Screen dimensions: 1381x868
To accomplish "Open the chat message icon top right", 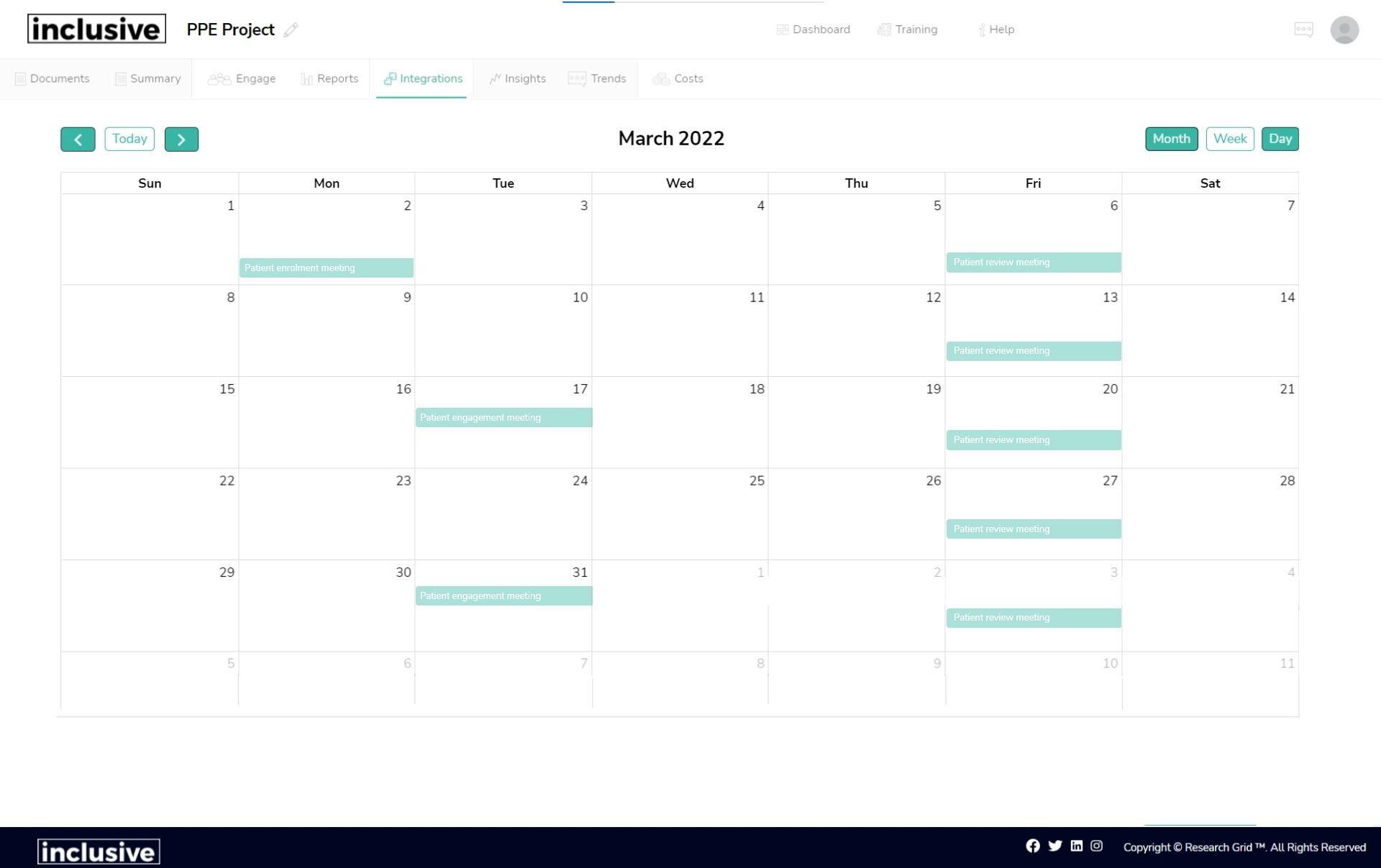I will click(x=1303, y=29).
